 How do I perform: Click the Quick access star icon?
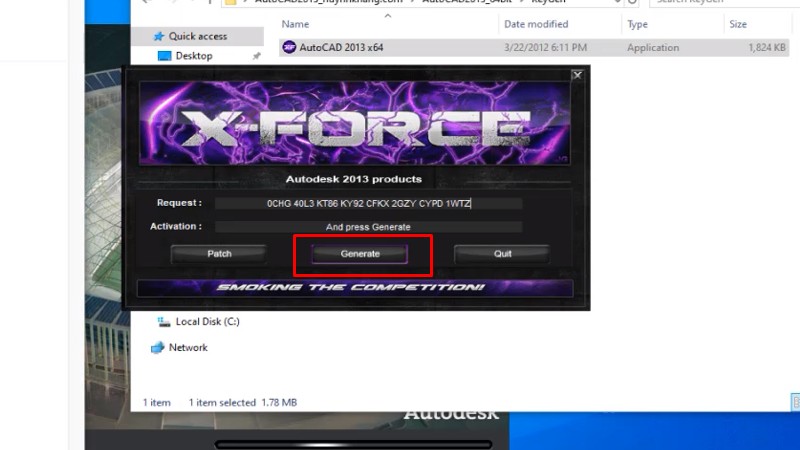(x=158, y=36)
